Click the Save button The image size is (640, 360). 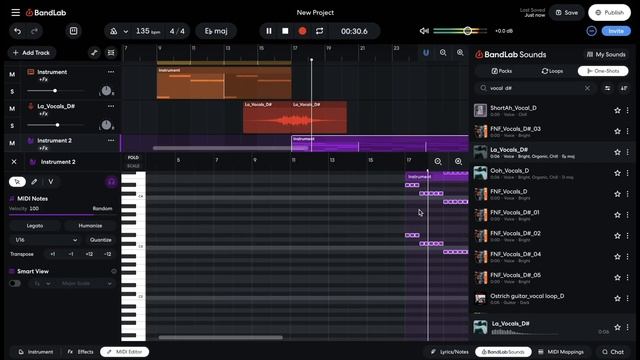click(567, 13)
